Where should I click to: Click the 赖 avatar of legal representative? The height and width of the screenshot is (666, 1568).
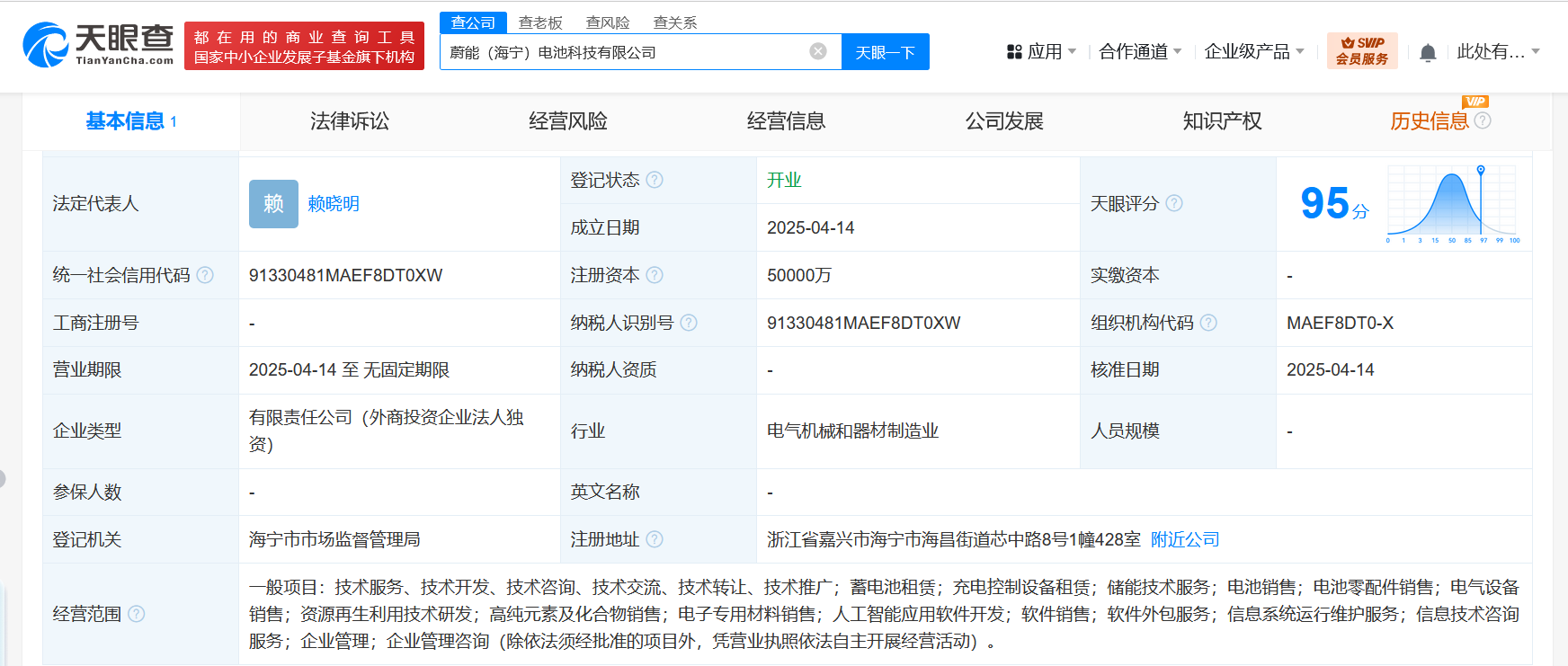(273, 204)
